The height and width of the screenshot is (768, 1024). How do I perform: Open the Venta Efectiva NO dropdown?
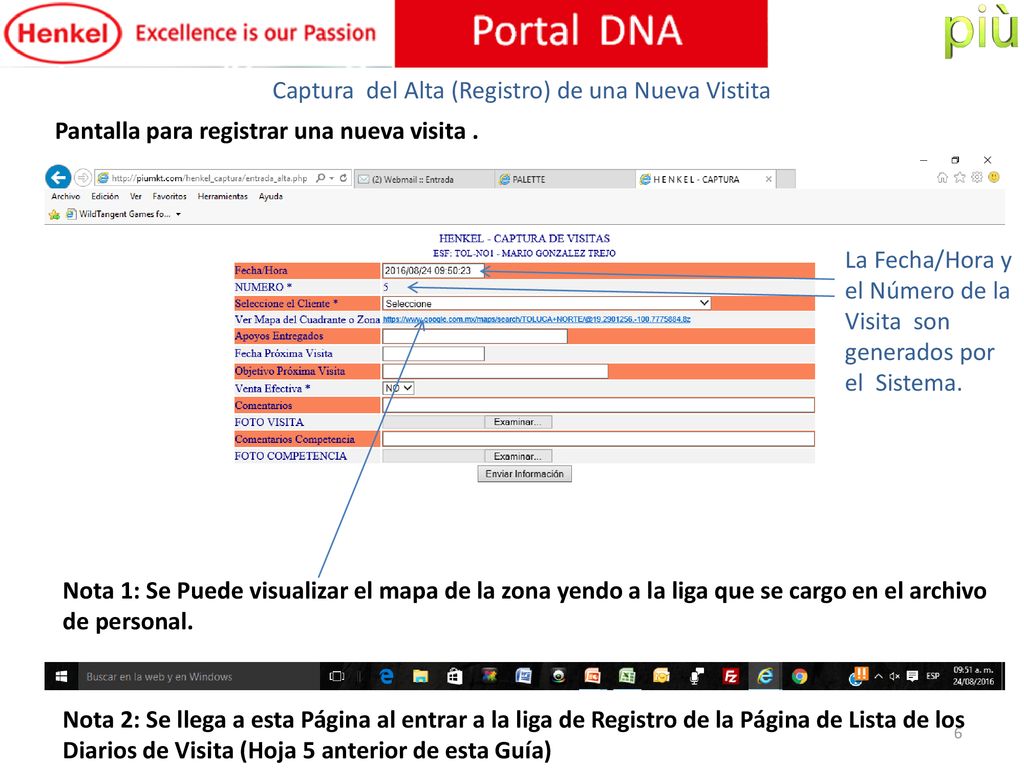(398, 388)
